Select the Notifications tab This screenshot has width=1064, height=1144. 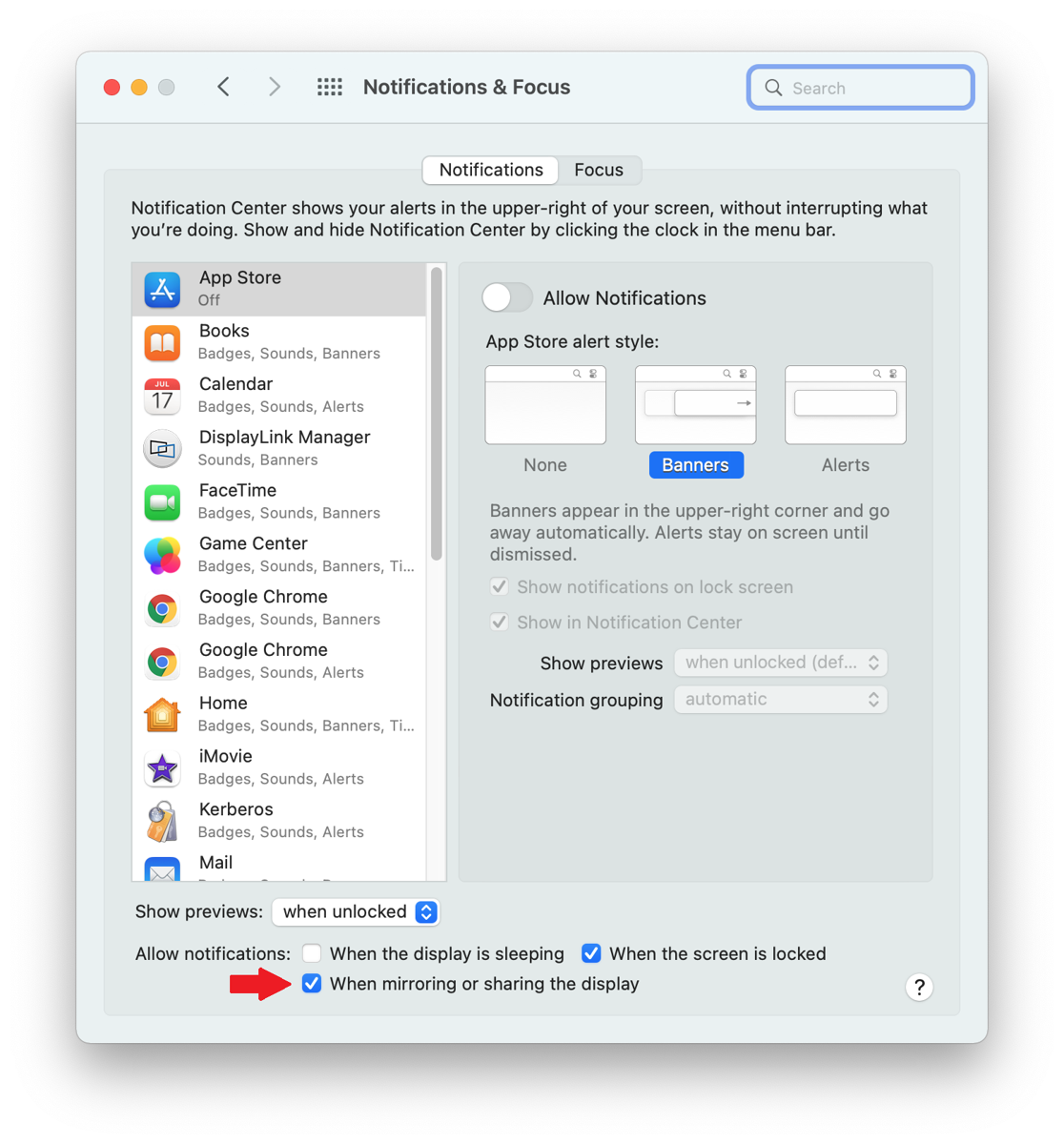[x=490, y=170]
